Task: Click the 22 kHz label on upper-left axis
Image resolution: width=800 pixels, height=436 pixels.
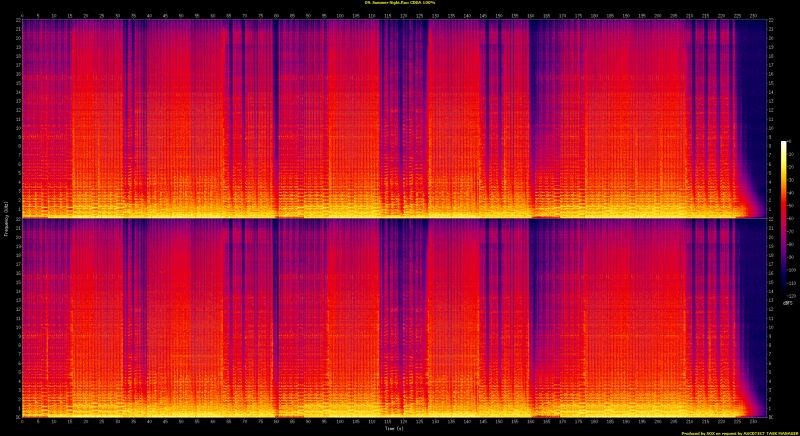Action: click(x=17, y=21)
